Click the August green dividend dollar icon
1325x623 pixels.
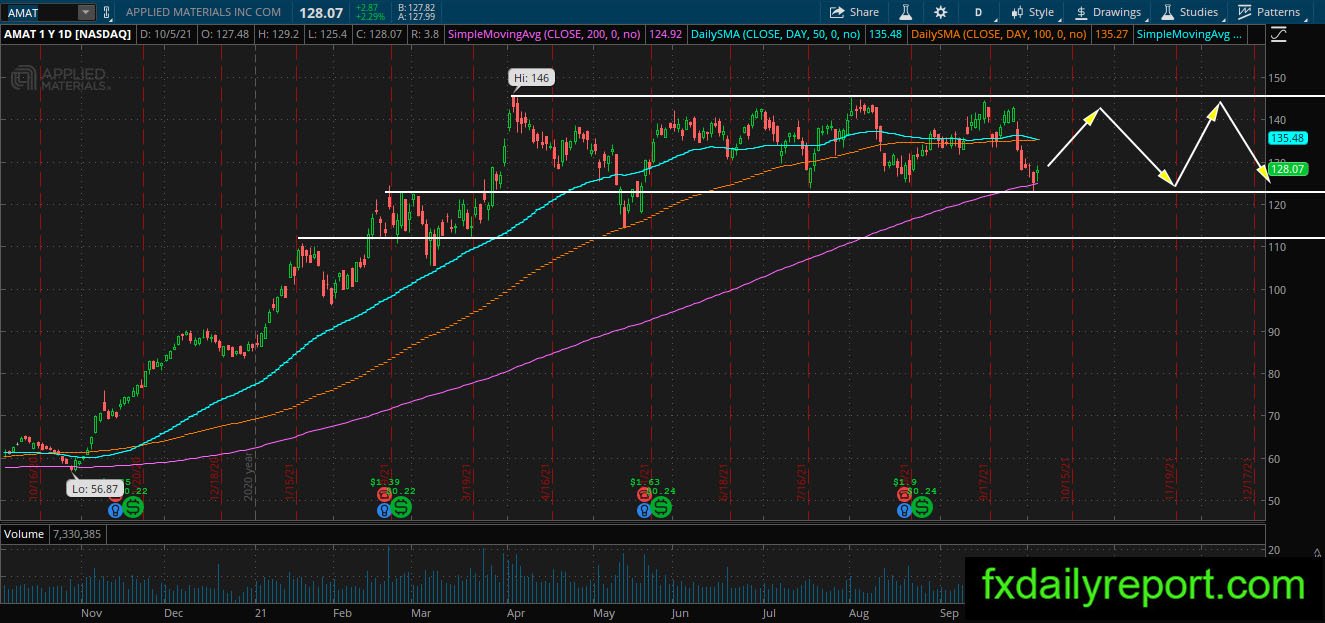[x=922, y=507]
